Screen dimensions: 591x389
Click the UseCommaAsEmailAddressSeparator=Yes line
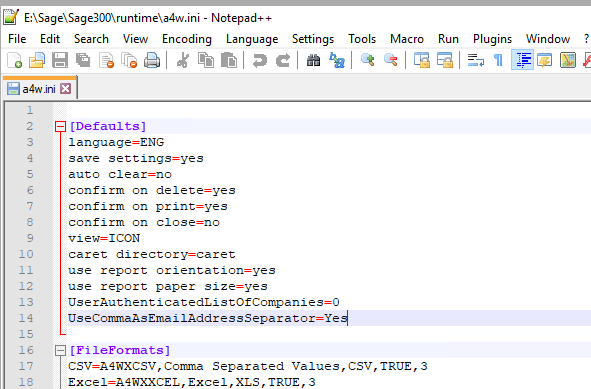(x=208, y=319)
